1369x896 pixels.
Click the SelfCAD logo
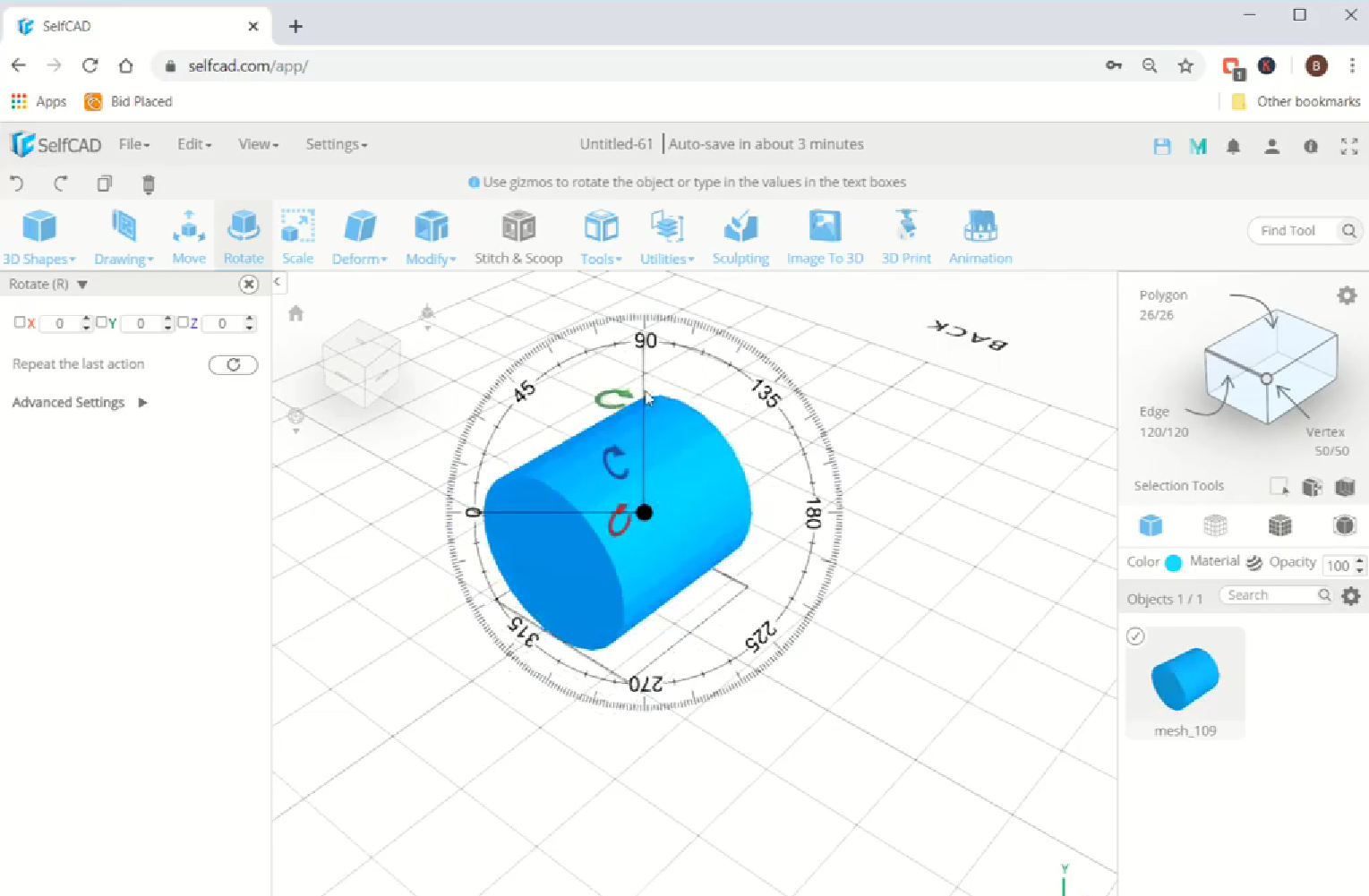(56, 144)
